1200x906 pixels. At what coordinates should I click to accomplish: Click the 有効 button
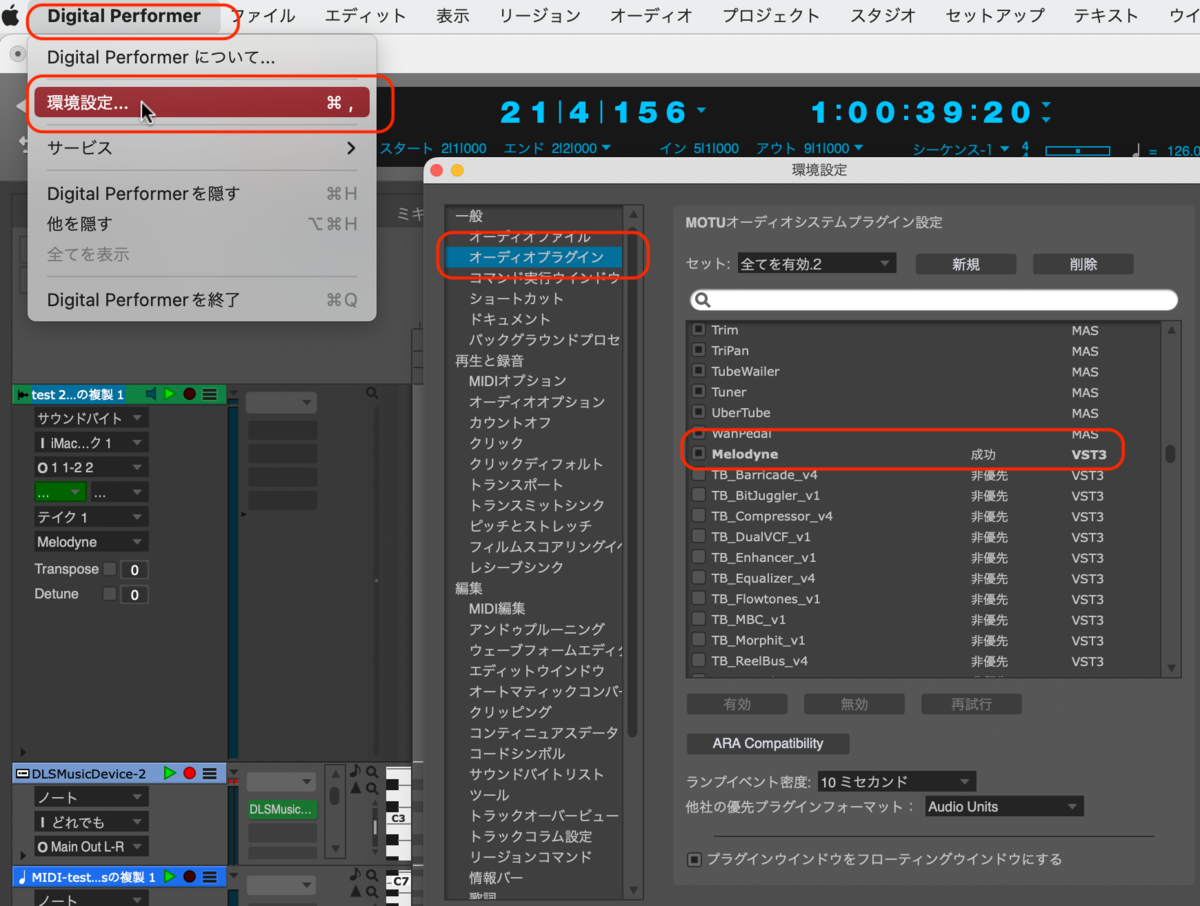(737, 704)
